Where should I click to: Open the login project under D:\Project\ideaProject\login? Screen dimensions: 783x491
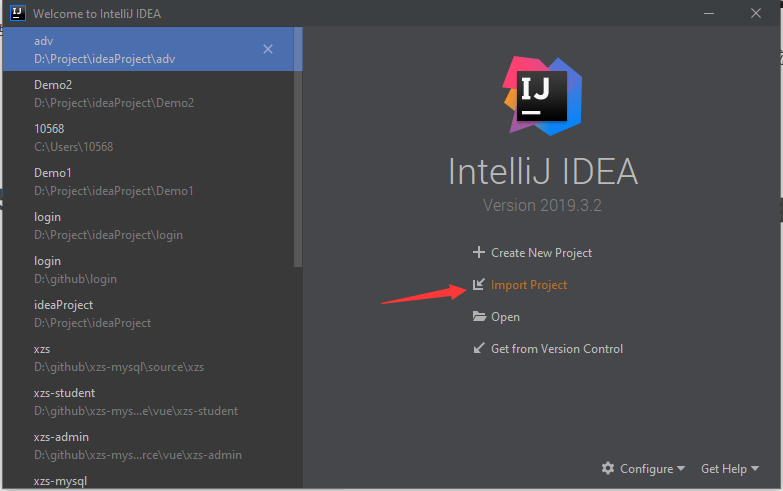(x=149, y=225)
